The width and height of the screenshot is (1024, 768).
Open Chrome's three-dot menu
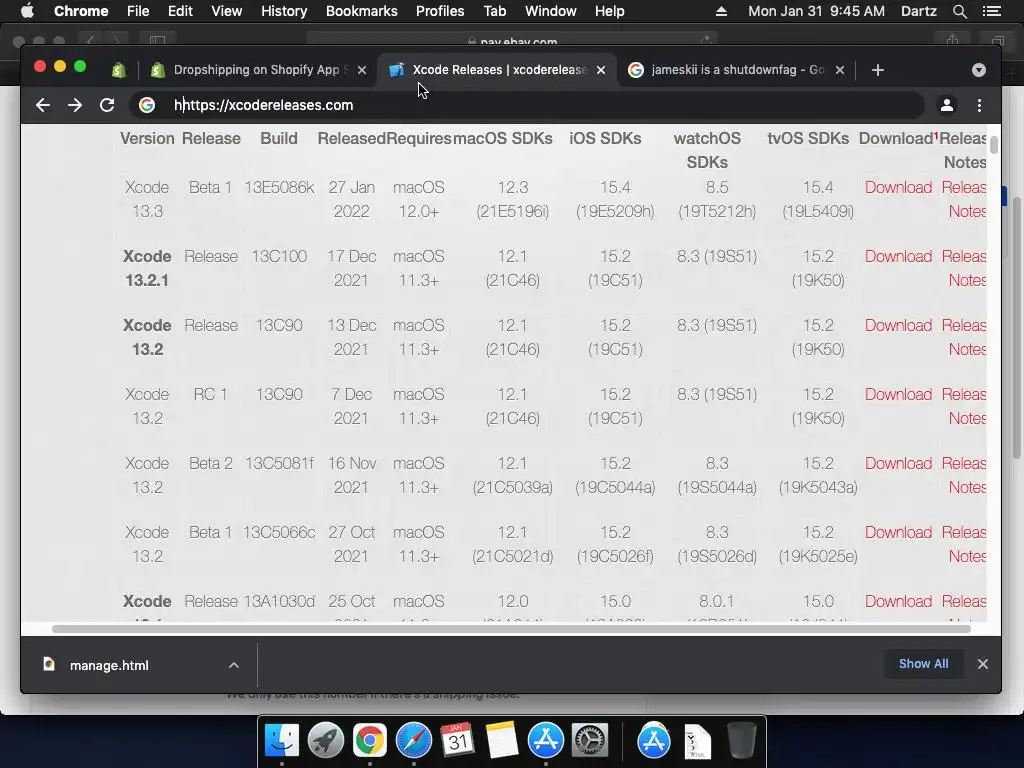979,105
